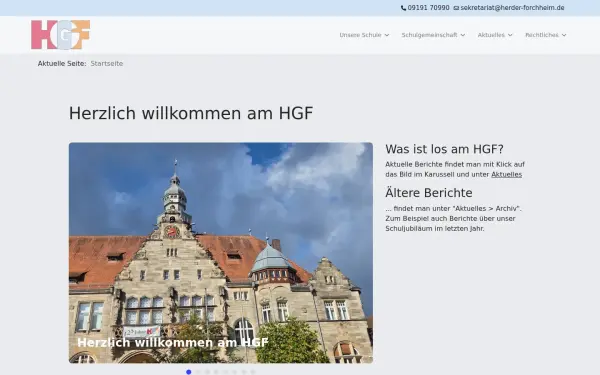
Task: Open the sekretariat@herder-forchheim.de email link
Action: 512,8
